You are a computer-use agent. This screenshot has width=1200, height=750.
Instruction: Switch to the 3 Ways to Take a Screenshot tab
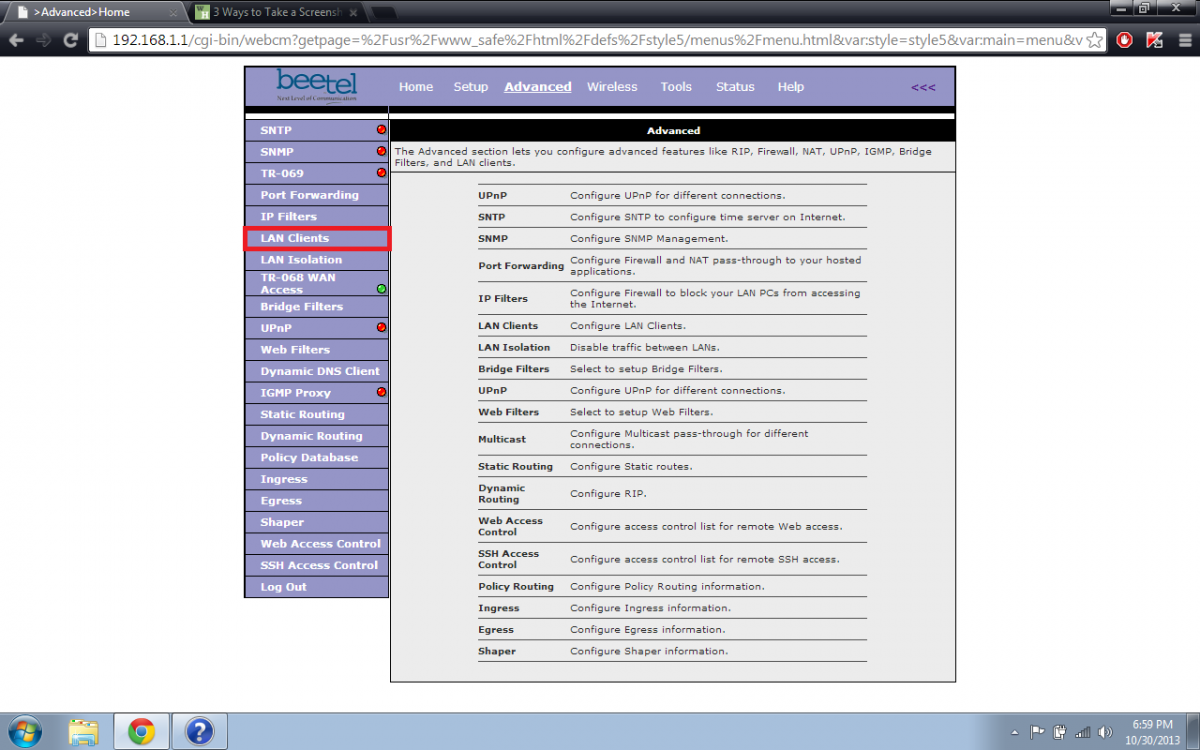pyautogui.click(x=275, y=12)
